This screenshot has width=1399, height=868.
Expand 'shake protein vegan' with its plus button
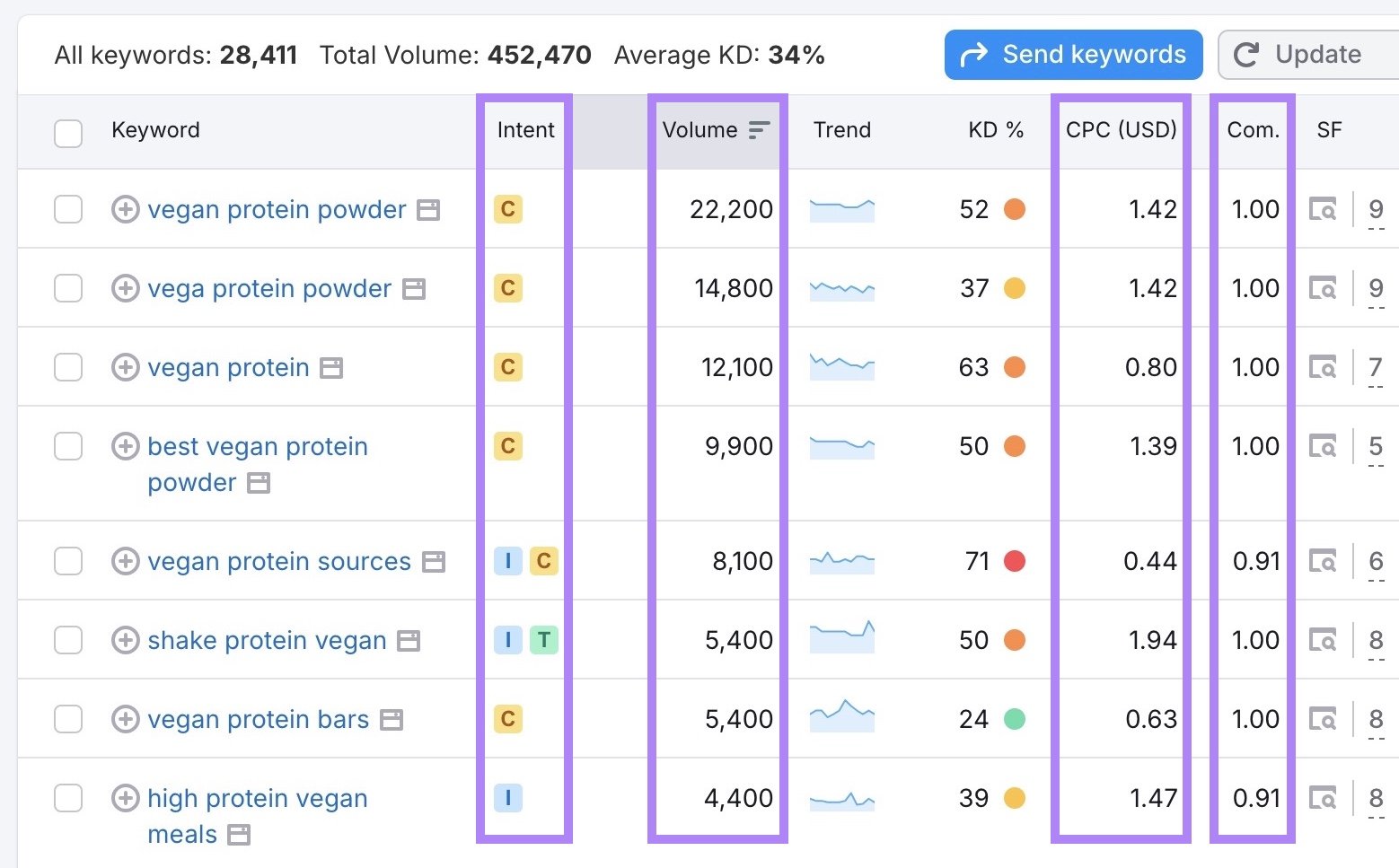tap(125, 640)
